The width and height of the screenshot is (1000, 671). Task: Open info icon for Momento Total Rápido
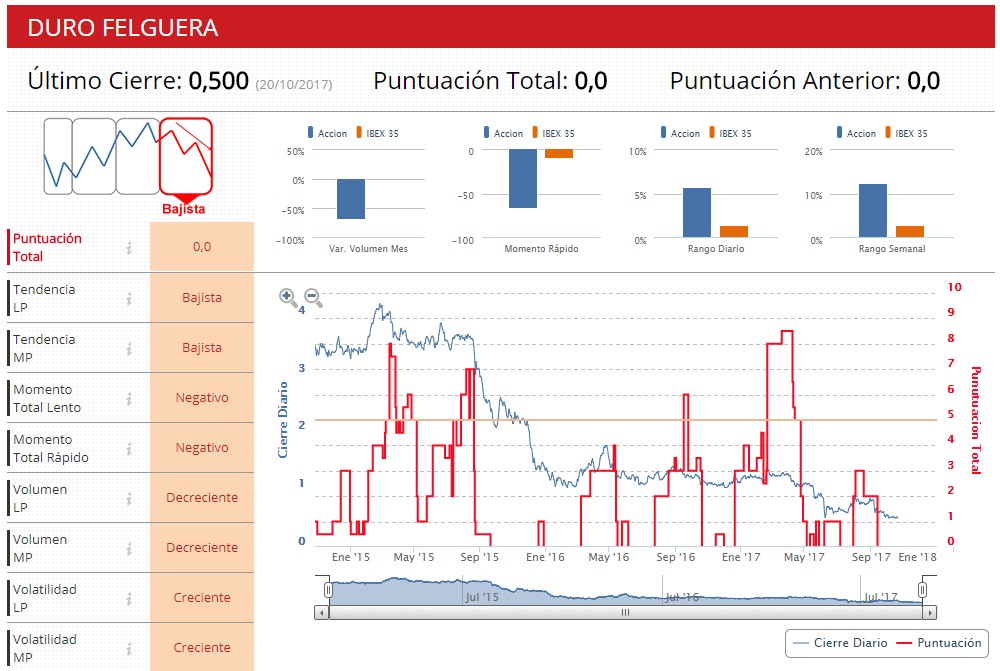tap(129, 448)
